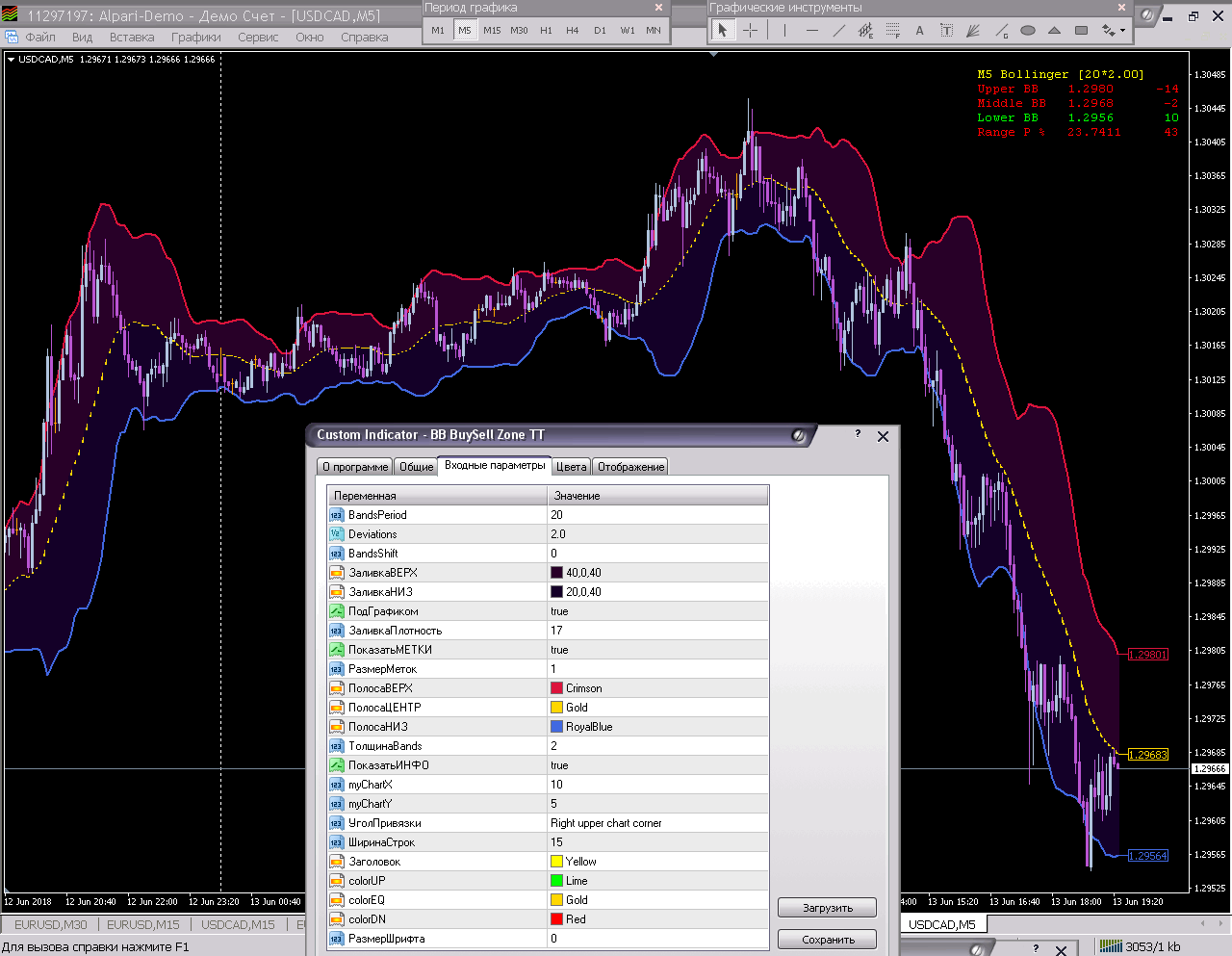Select the ellipse shape tool
The height and width of the screenshot is (956, 1232).
tap(1028, 31)
